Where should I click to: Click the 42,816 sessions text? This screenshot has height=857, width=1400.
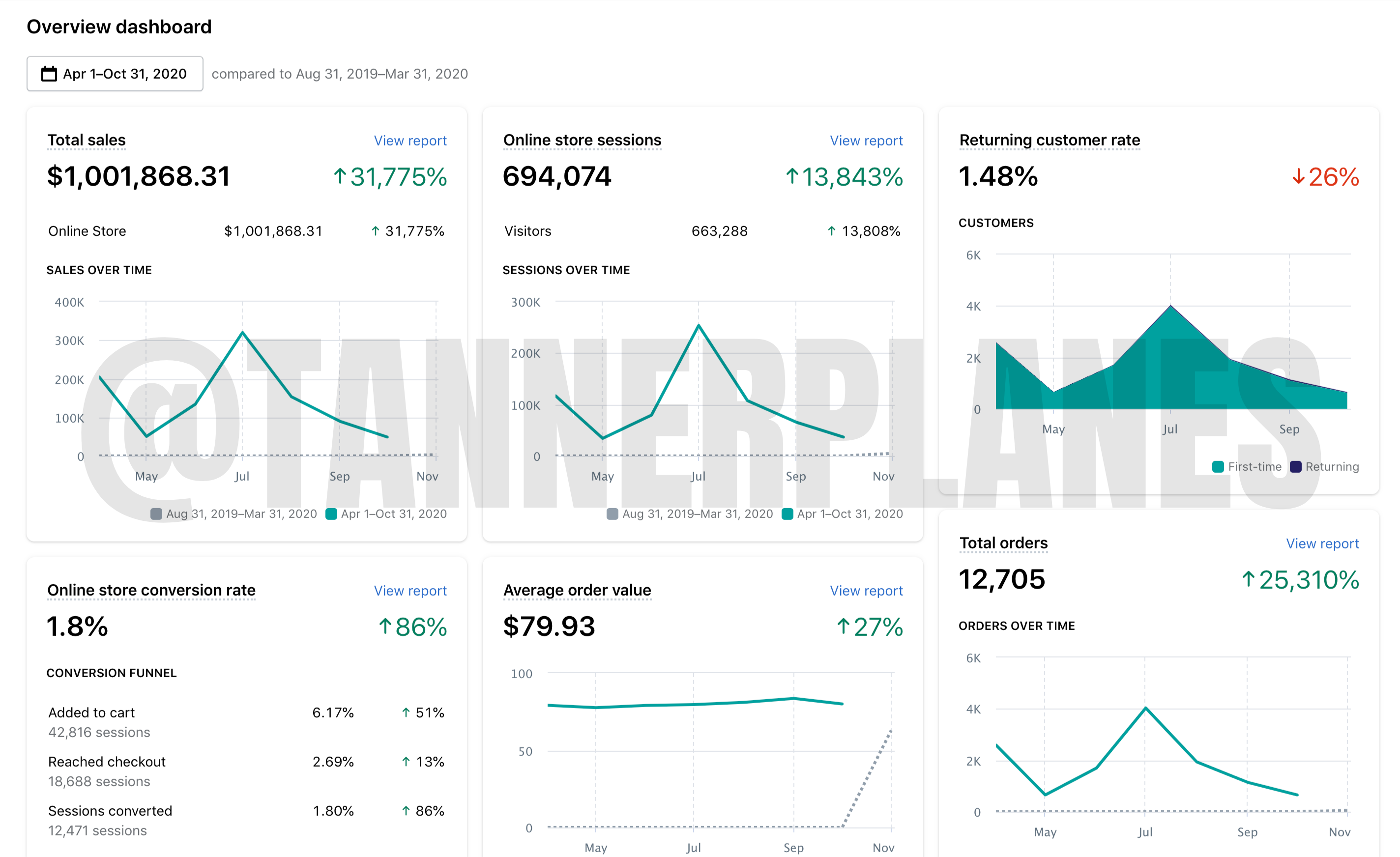click(x=99, y=733)
